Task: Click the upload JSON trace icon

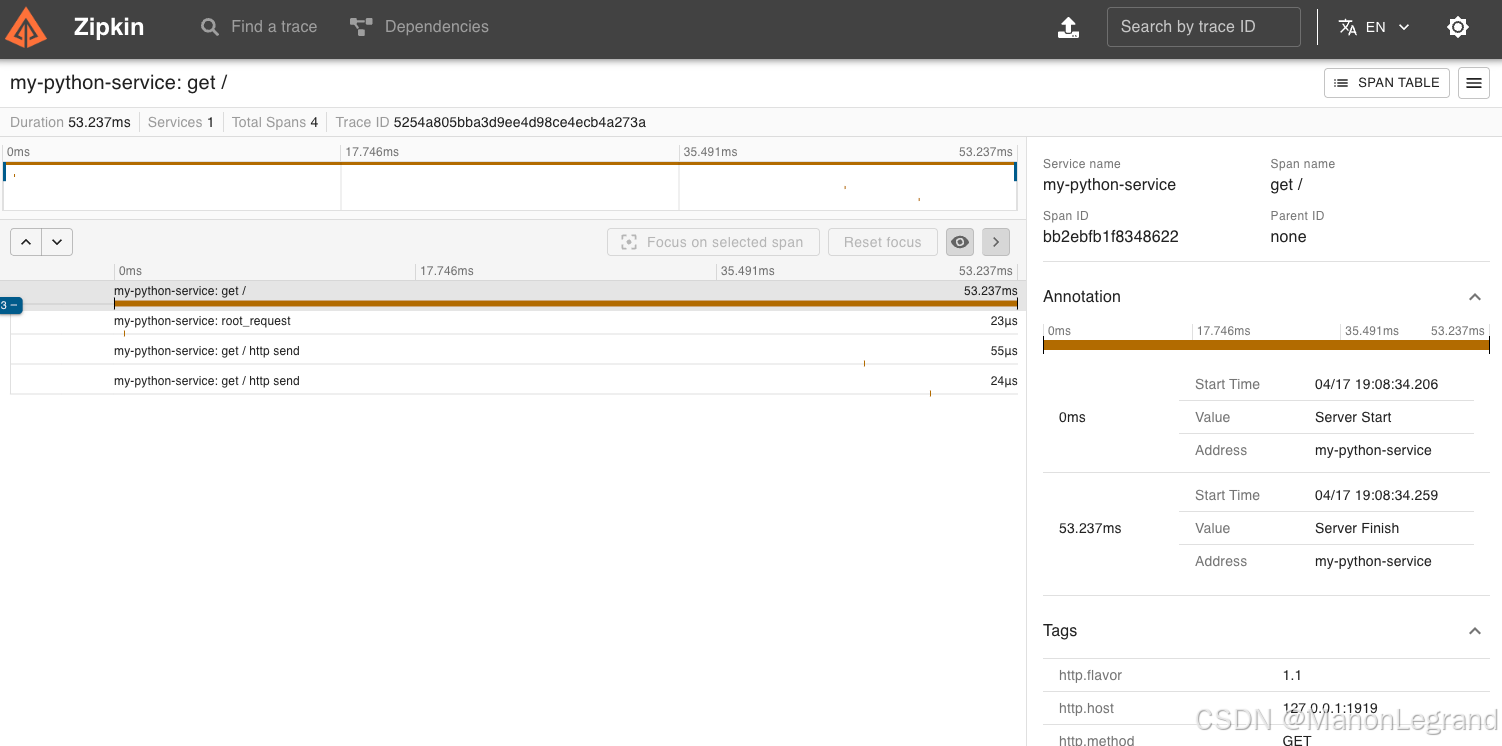Action: (x=1069, y=28)
